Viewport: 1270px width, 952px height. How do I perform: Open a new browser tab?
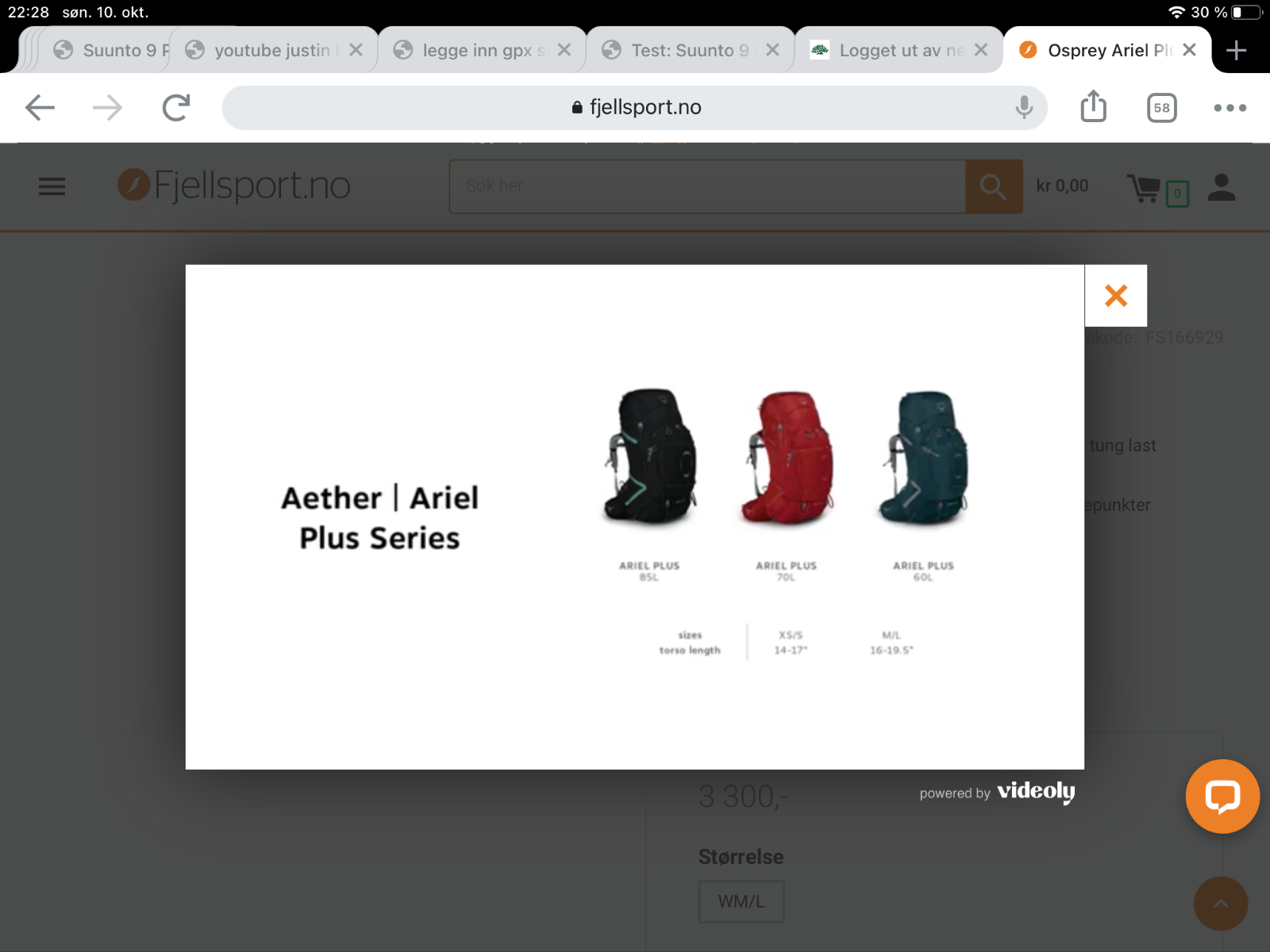coord(1236,51)
